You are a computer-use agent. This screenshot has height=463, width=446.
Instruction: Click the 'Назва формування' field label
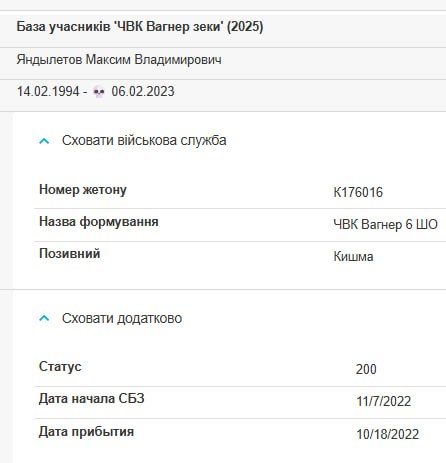point(99,222)
